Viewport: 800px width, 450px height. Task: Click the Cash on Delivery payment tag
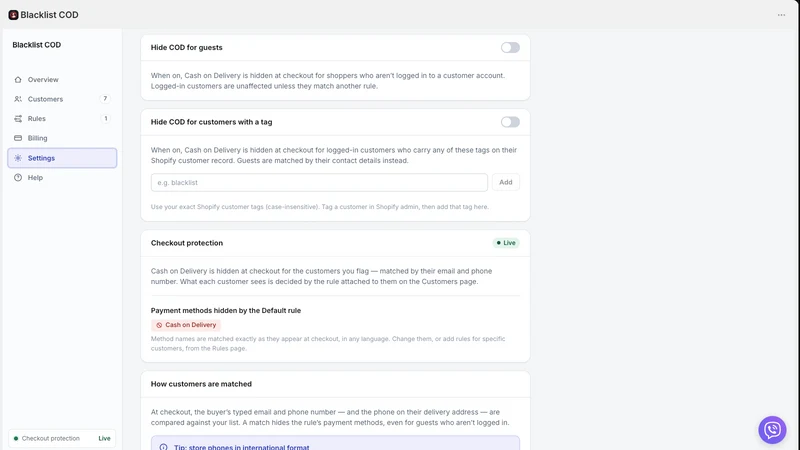186,325
